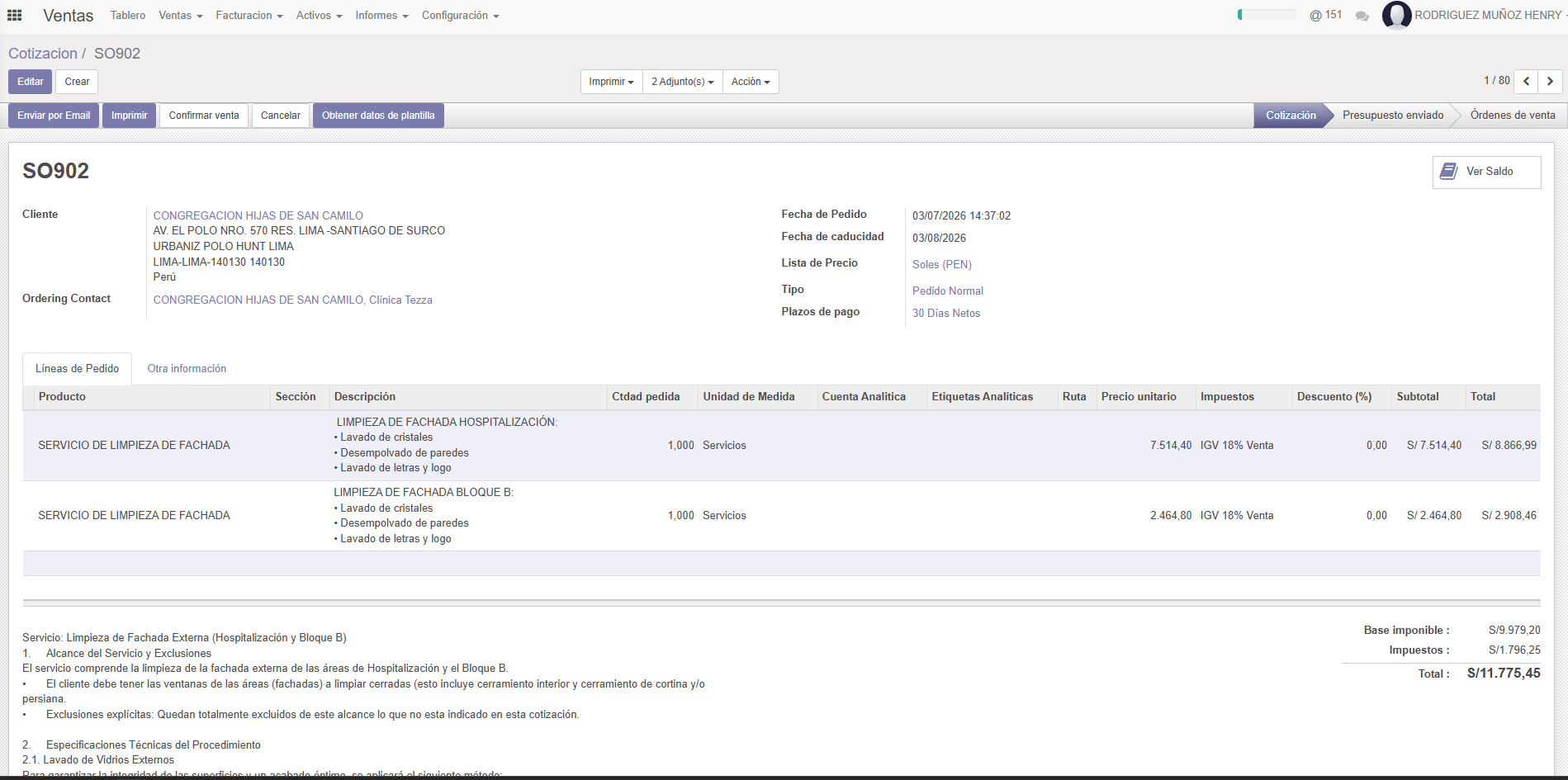Open the 30 Días Netos payment term
This screenshot has height=780, width=1568.
point(946,313)
